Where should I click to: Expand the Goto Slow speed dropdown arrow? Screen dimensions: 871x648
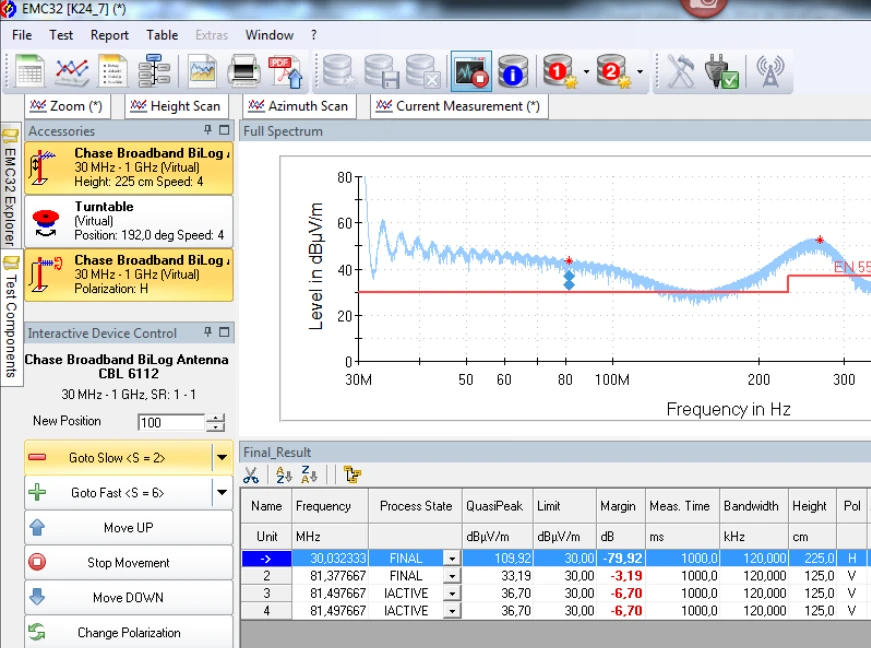[222, 458]
